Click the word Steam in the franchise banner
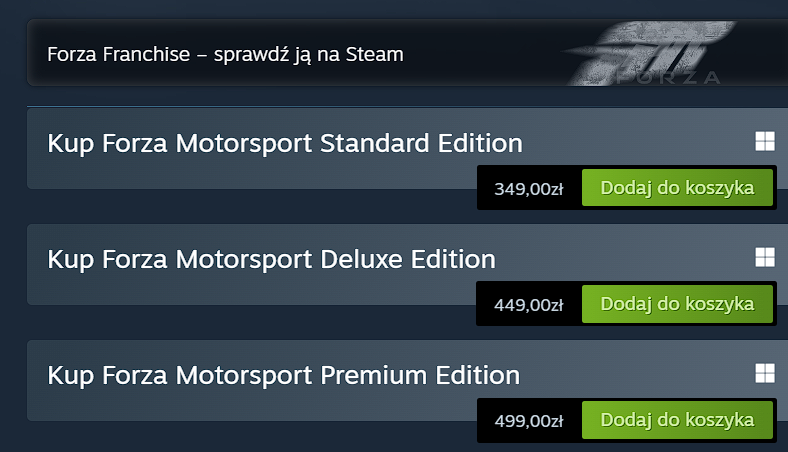This screenshot has width=788, height=452. pyautogui.click(x=374, y=54)
